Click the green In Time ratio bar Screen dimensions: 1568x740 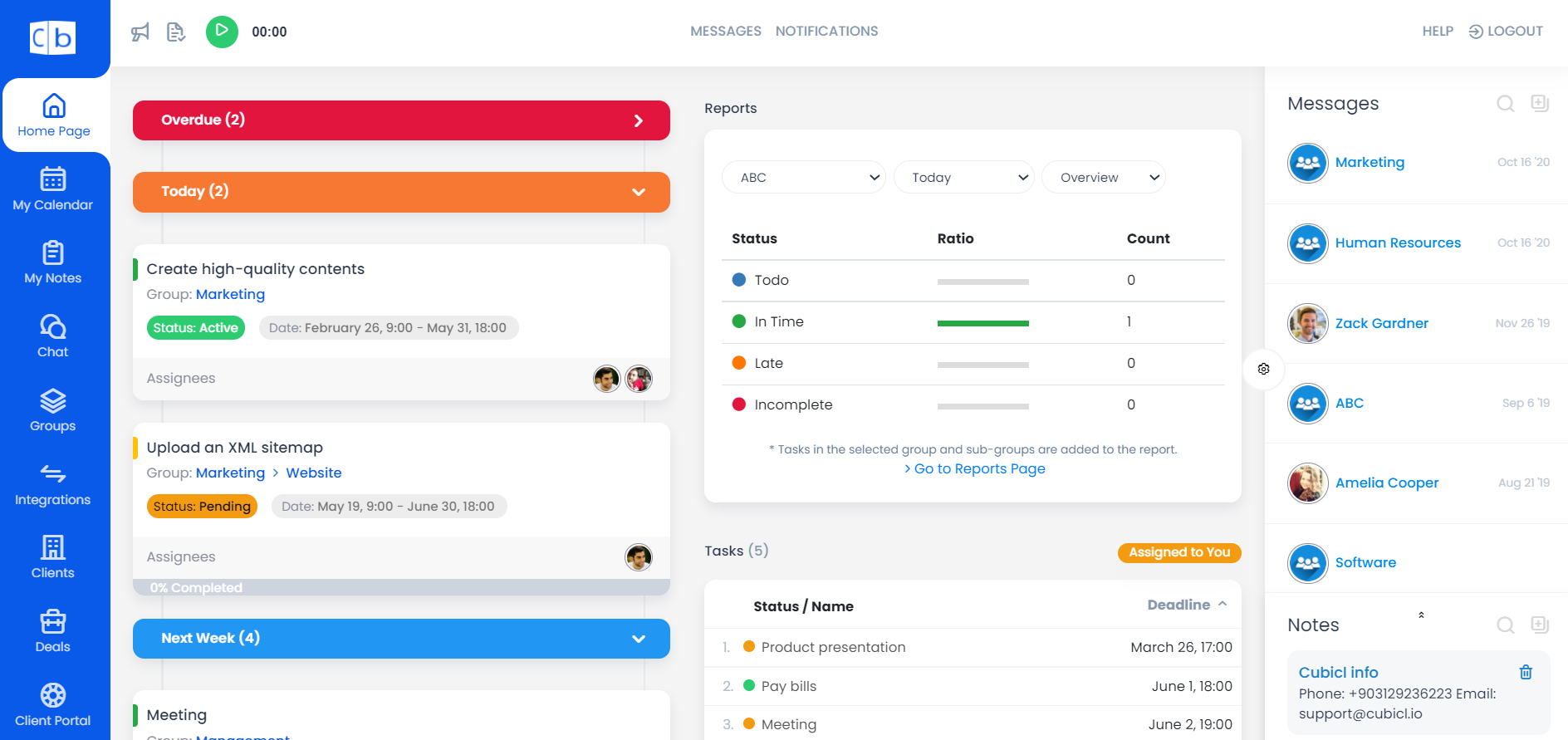point(983,323)
